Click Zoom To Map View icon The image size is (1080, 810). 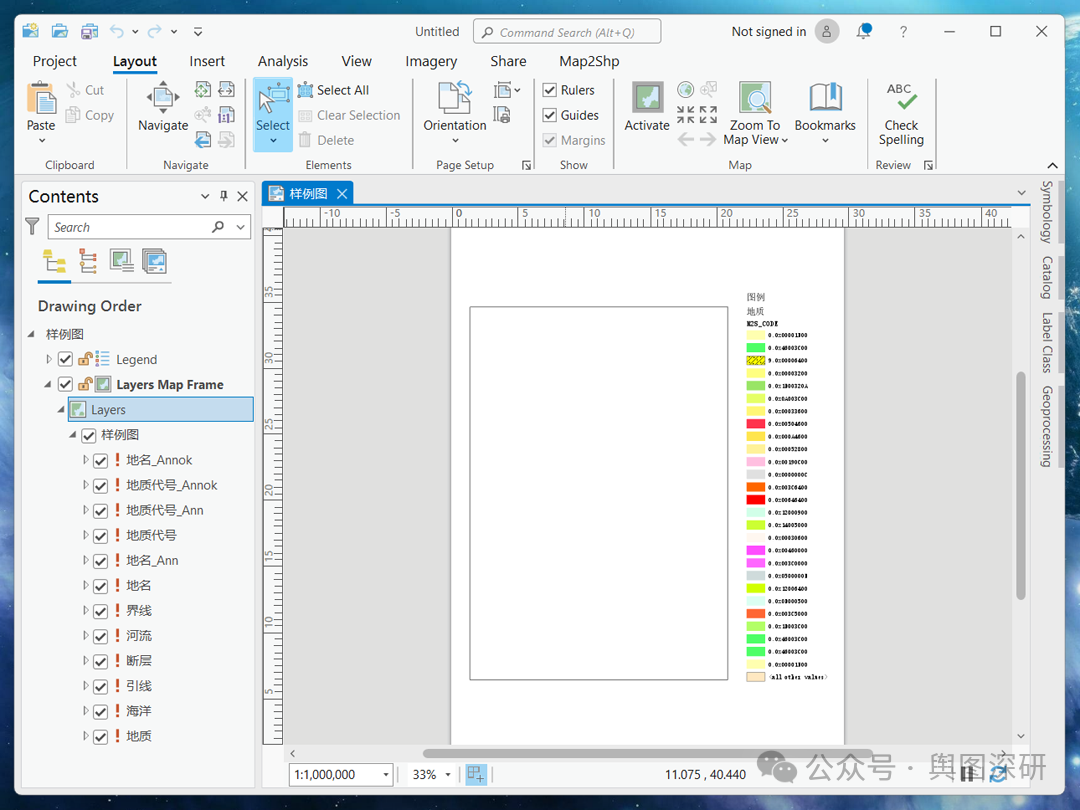755,97
